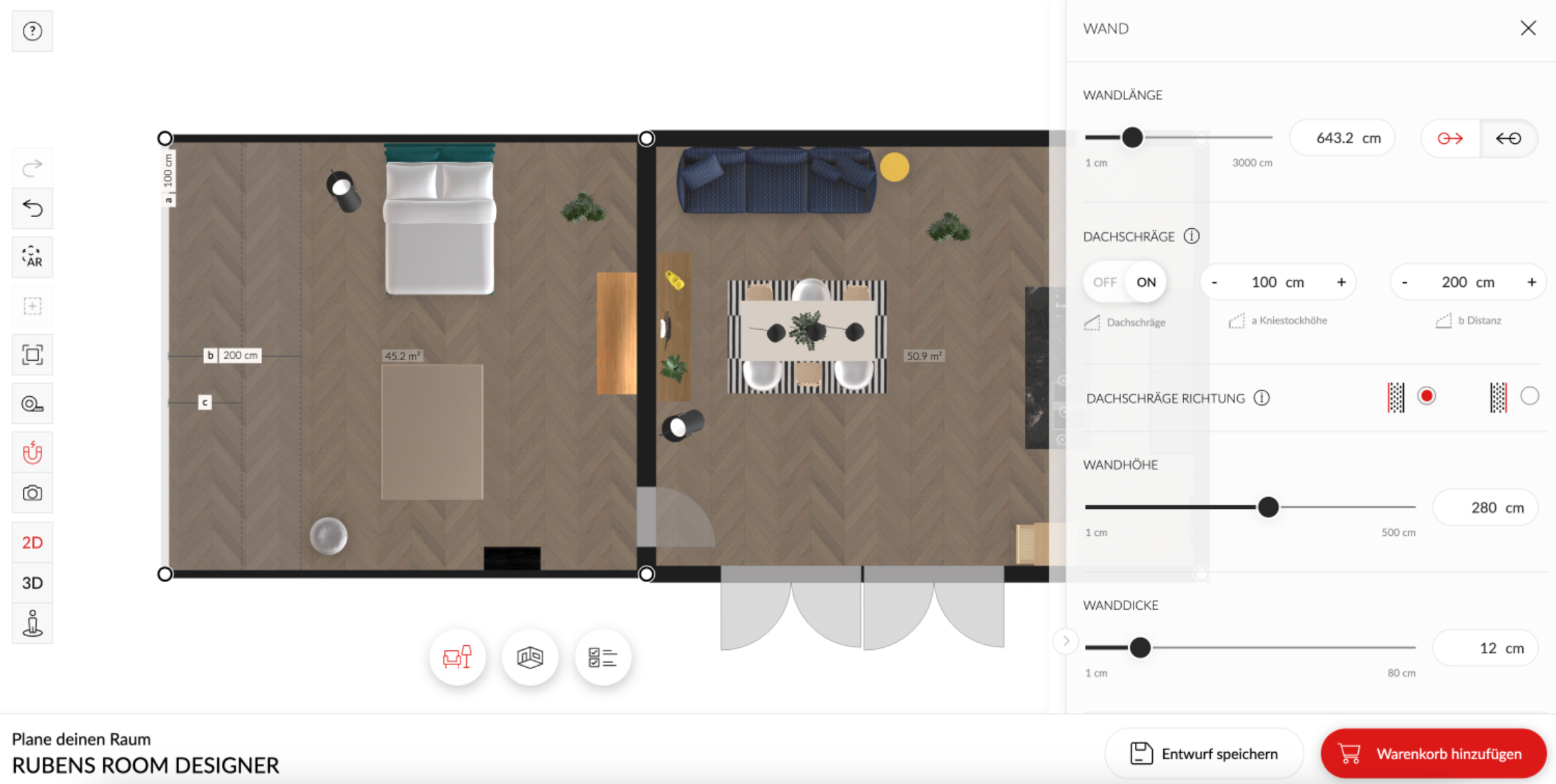
Task: Select first Dachschräge Richtung radio option
Action: pos(1426,396)
